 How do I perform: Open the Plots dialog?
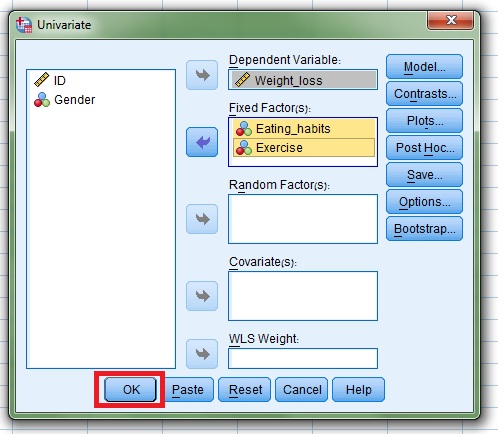(x=424, y=121)
